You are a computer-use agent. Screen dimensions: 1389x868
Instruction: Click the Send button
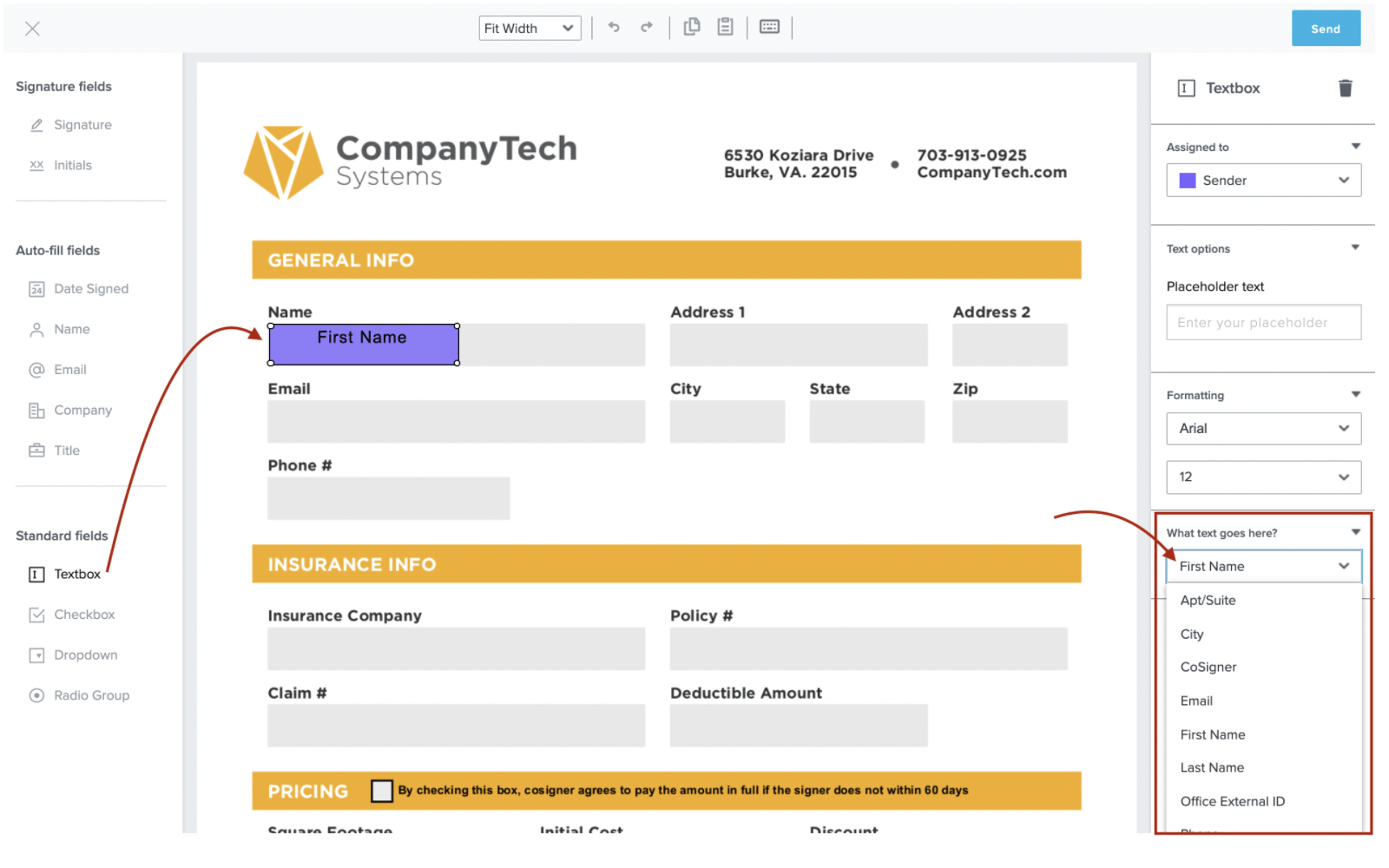coord(1326,28)
